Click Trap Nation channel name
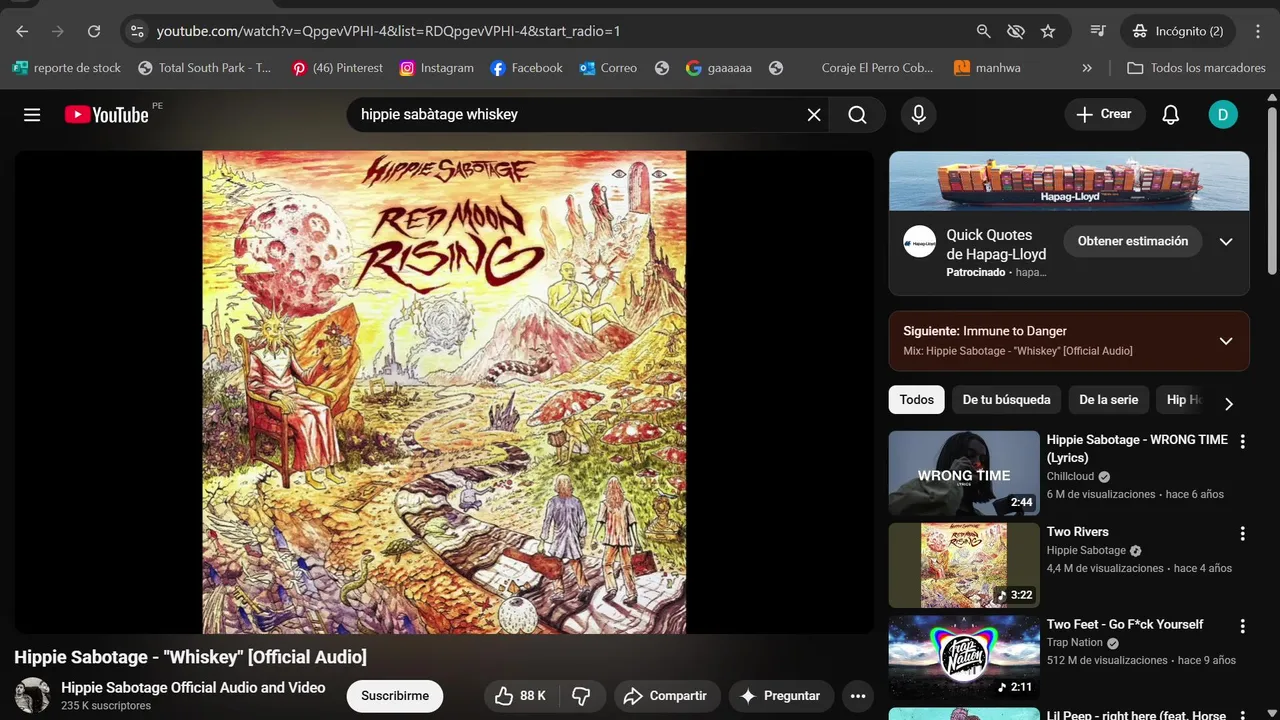The width and height of the screenshot is (1280, 720). point(1075,643)
